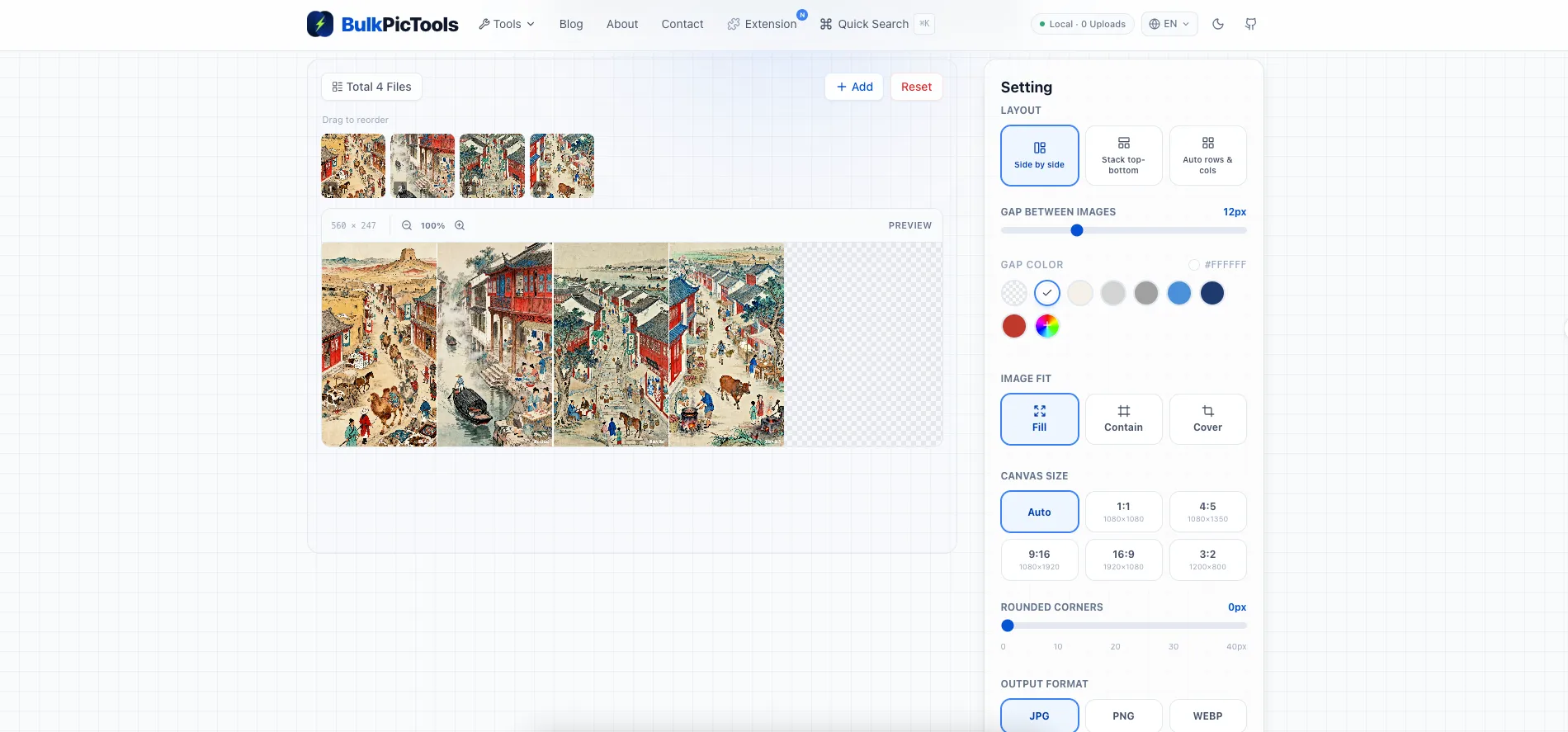Select JPG output format
Screen dimensions: 1568x732
click(x=1040, y=715)
